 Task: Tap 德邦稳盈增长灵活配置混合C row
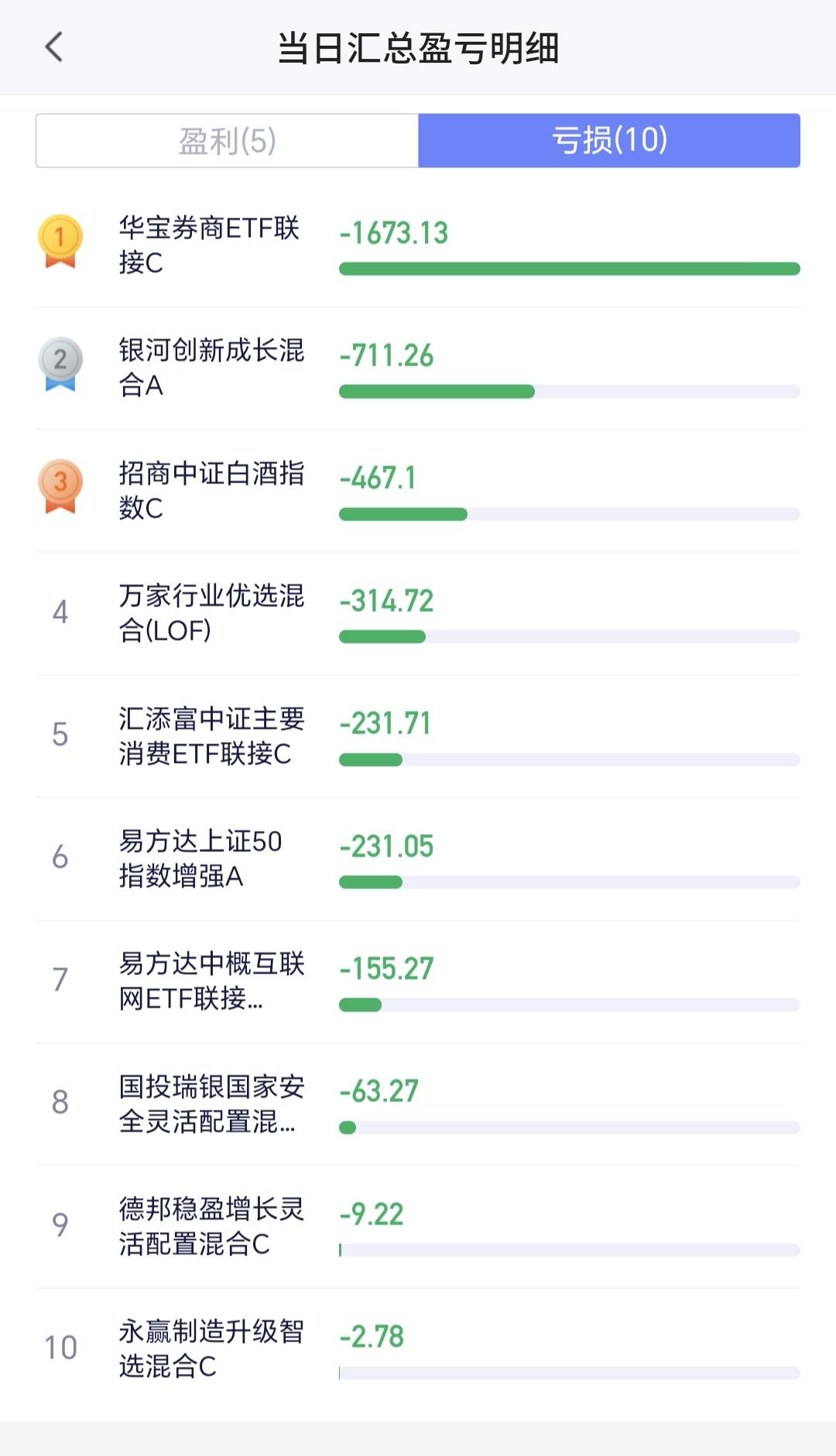[x=418, y=1226]
